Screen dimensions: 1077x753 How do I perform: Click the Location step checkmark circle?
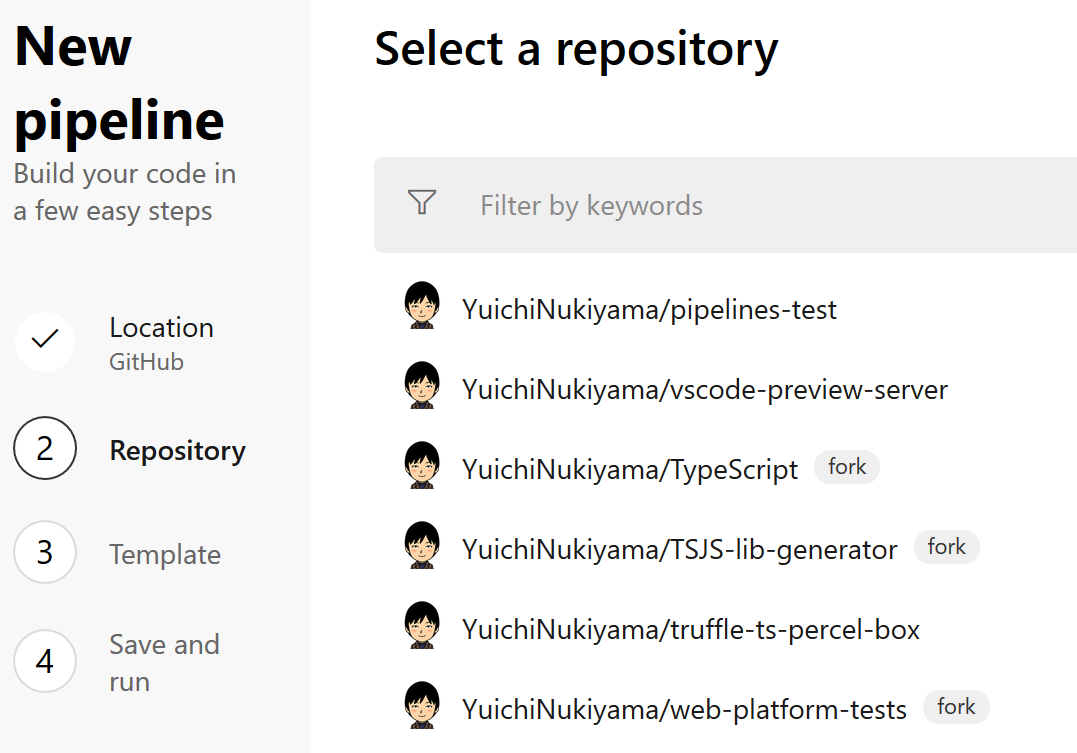[x=45, y=341]
